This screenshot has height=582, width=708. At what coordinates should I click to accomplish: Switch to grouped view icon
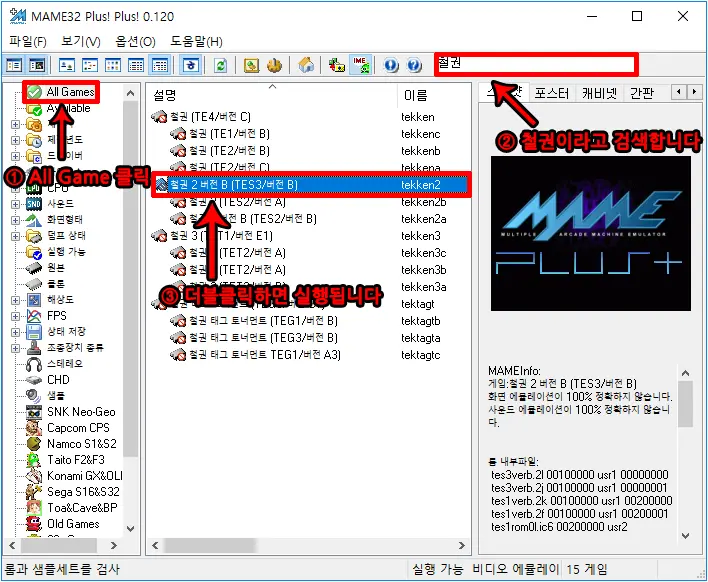[x=160, y=65]
